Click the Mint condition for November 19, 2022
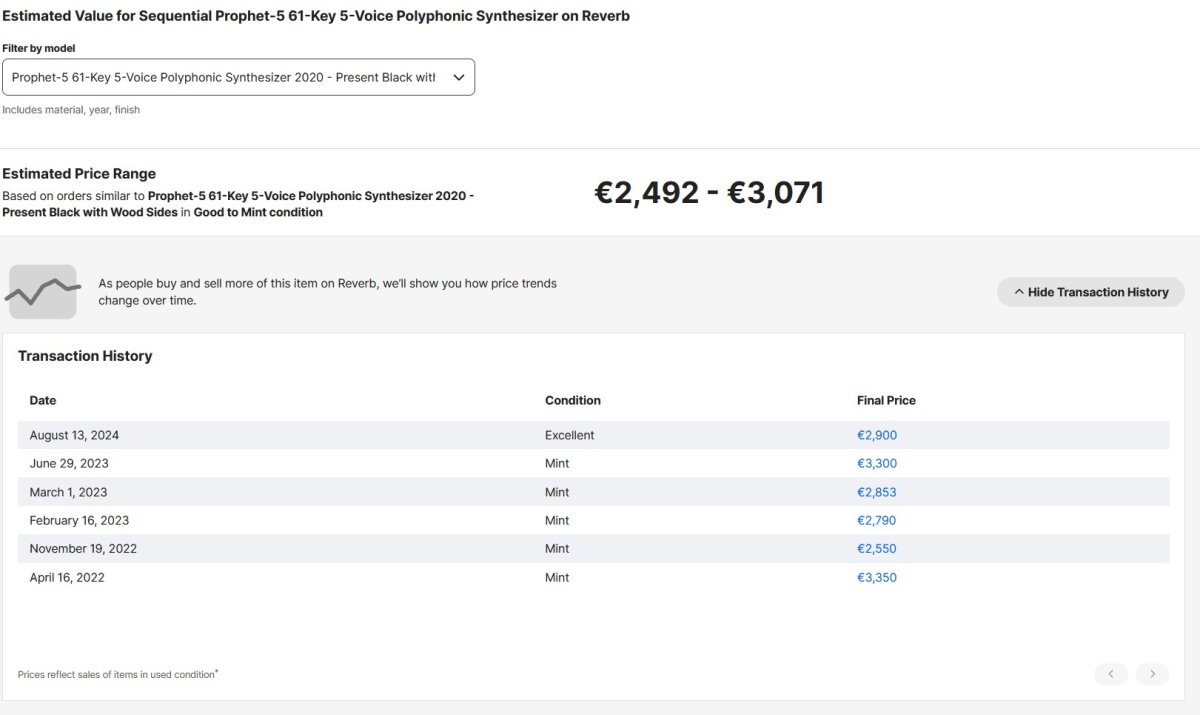 [x=557, y=548]
